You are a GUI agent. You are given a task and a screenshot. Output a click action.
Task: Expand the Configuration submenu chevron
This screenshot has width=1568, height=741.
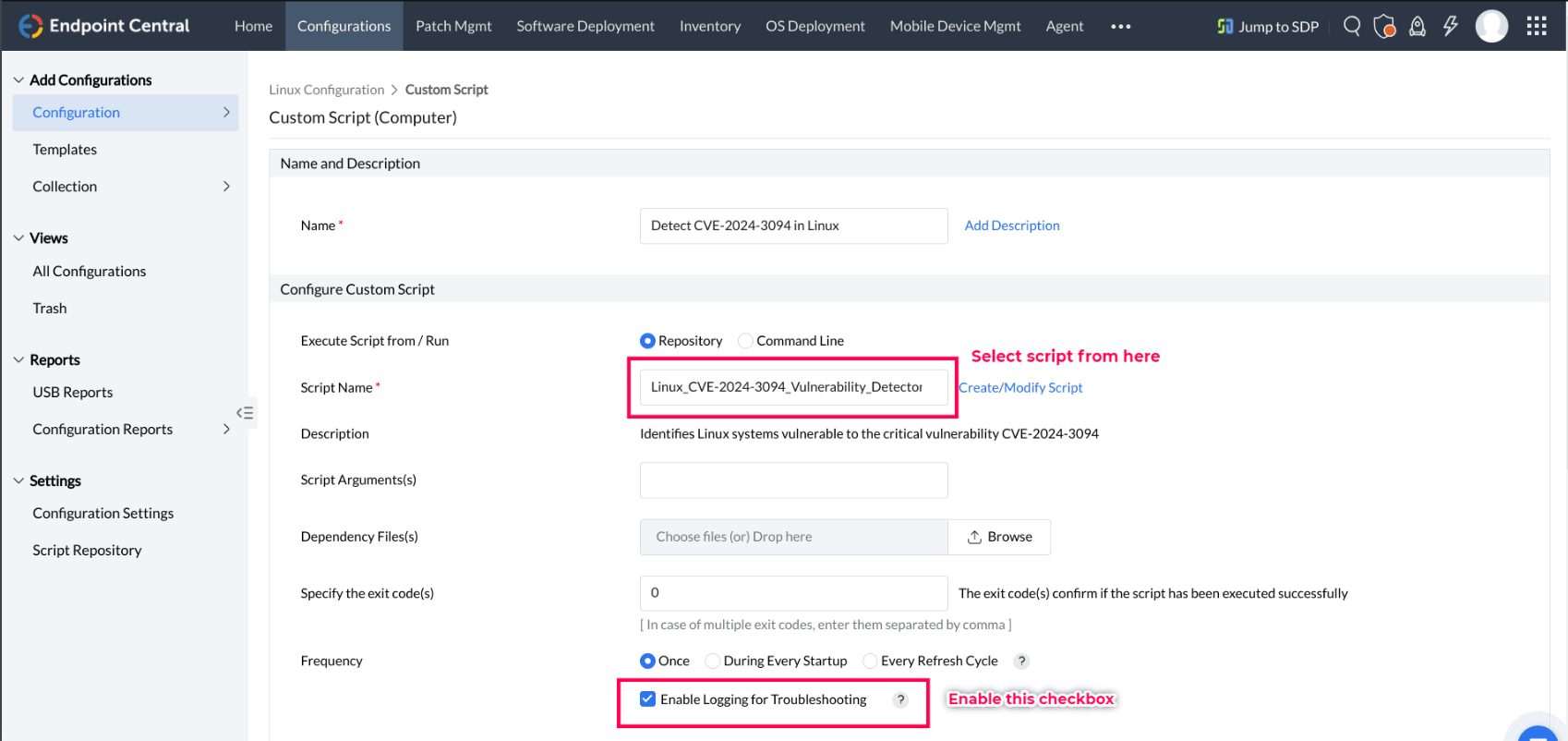tap(226, 113)
